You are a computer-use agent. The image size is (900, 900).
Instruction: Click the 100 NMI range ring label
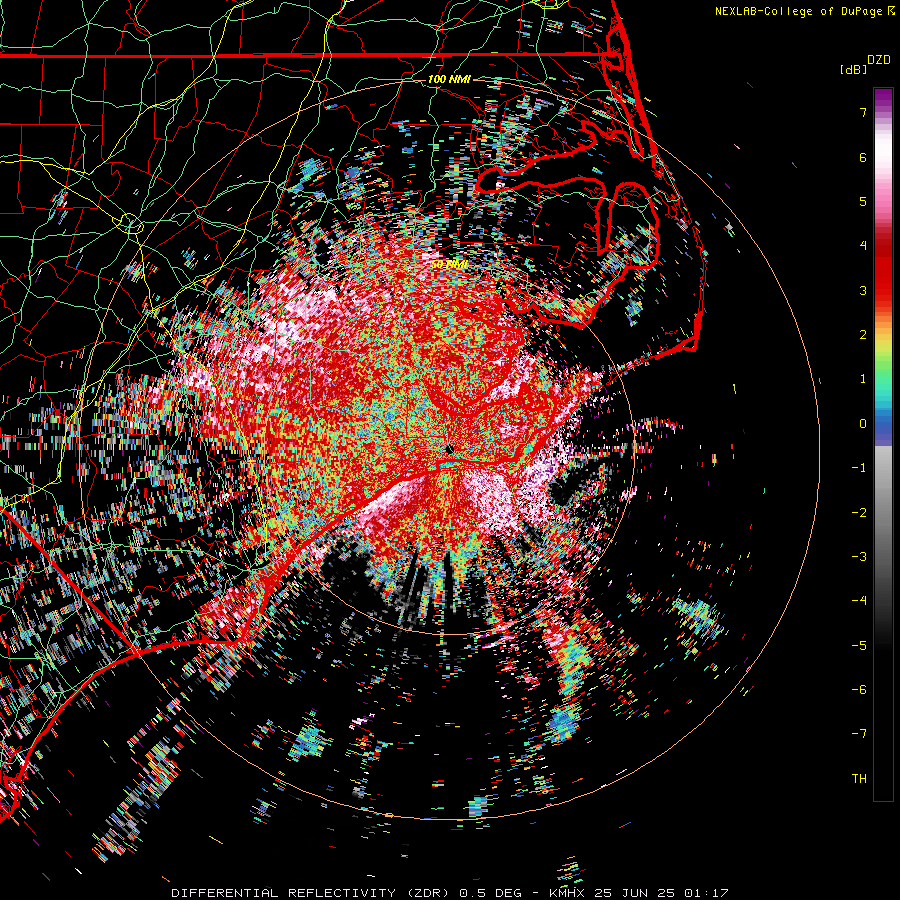click(x=449, y=79)
